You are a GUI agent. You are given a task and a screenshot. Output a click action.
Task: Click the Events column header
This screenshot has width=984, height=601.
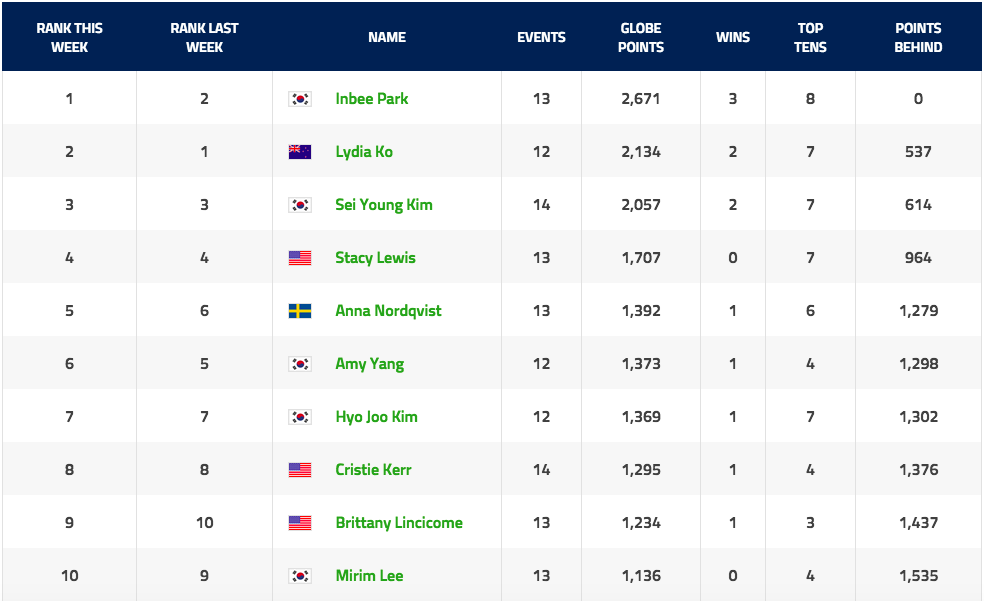pyautogui.click(x=541, y=38)
